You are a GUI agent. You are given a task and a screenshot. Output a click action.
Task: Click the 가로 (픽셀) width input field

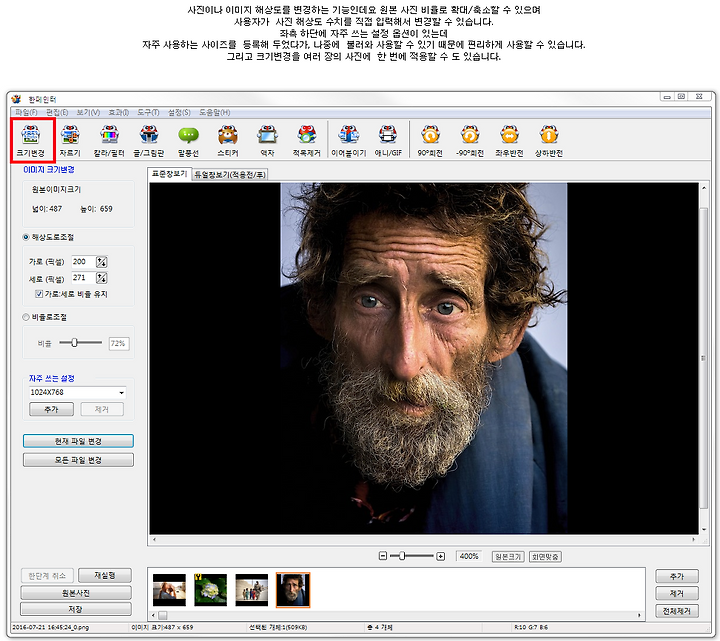(x=83, y=262)
